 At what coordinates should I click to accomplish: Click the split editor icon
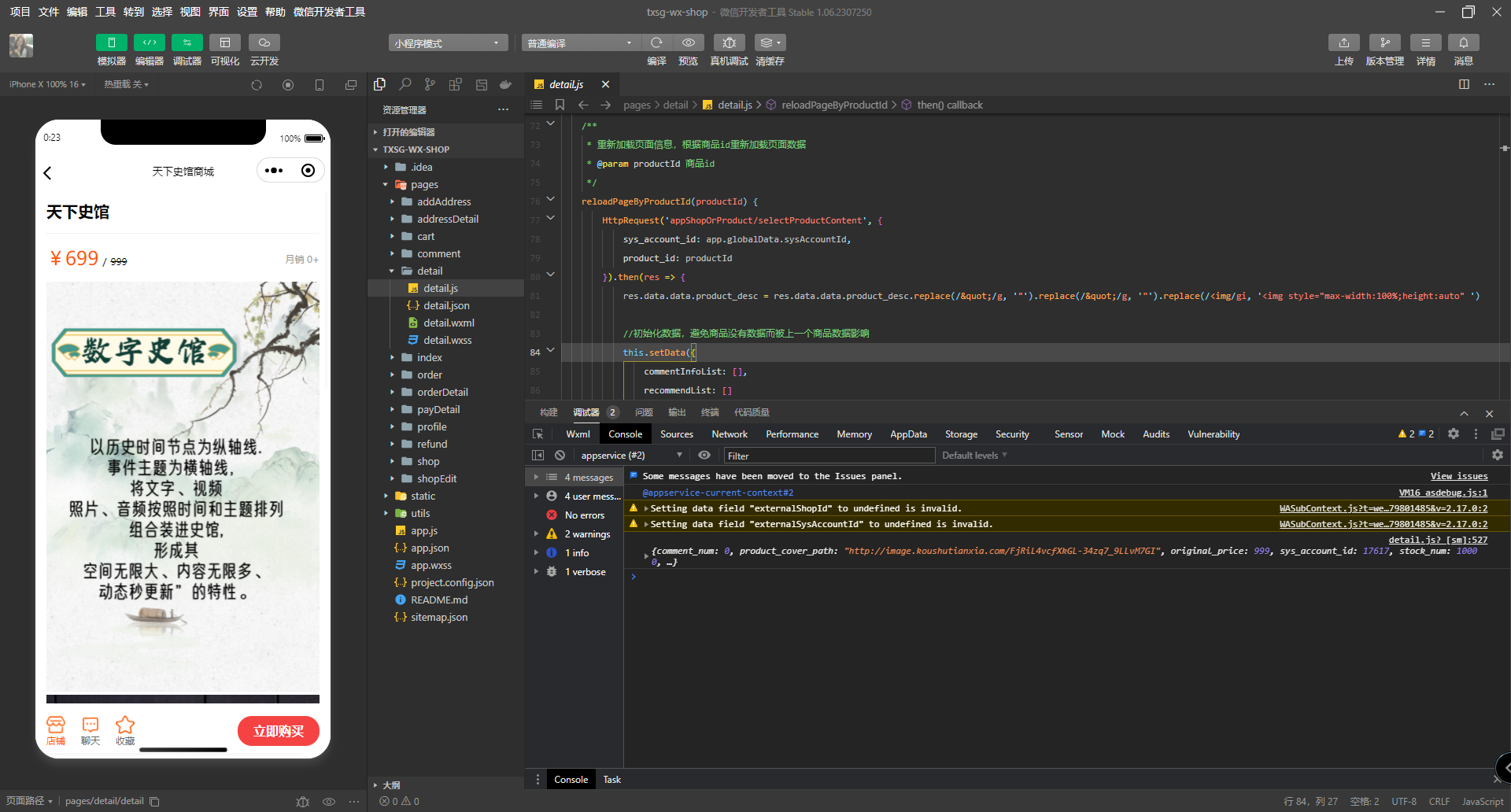(x=1464, y=84)
